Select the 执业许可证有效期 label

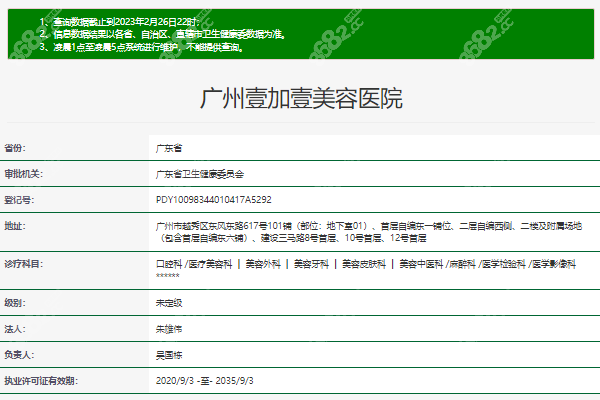[41, 381]
